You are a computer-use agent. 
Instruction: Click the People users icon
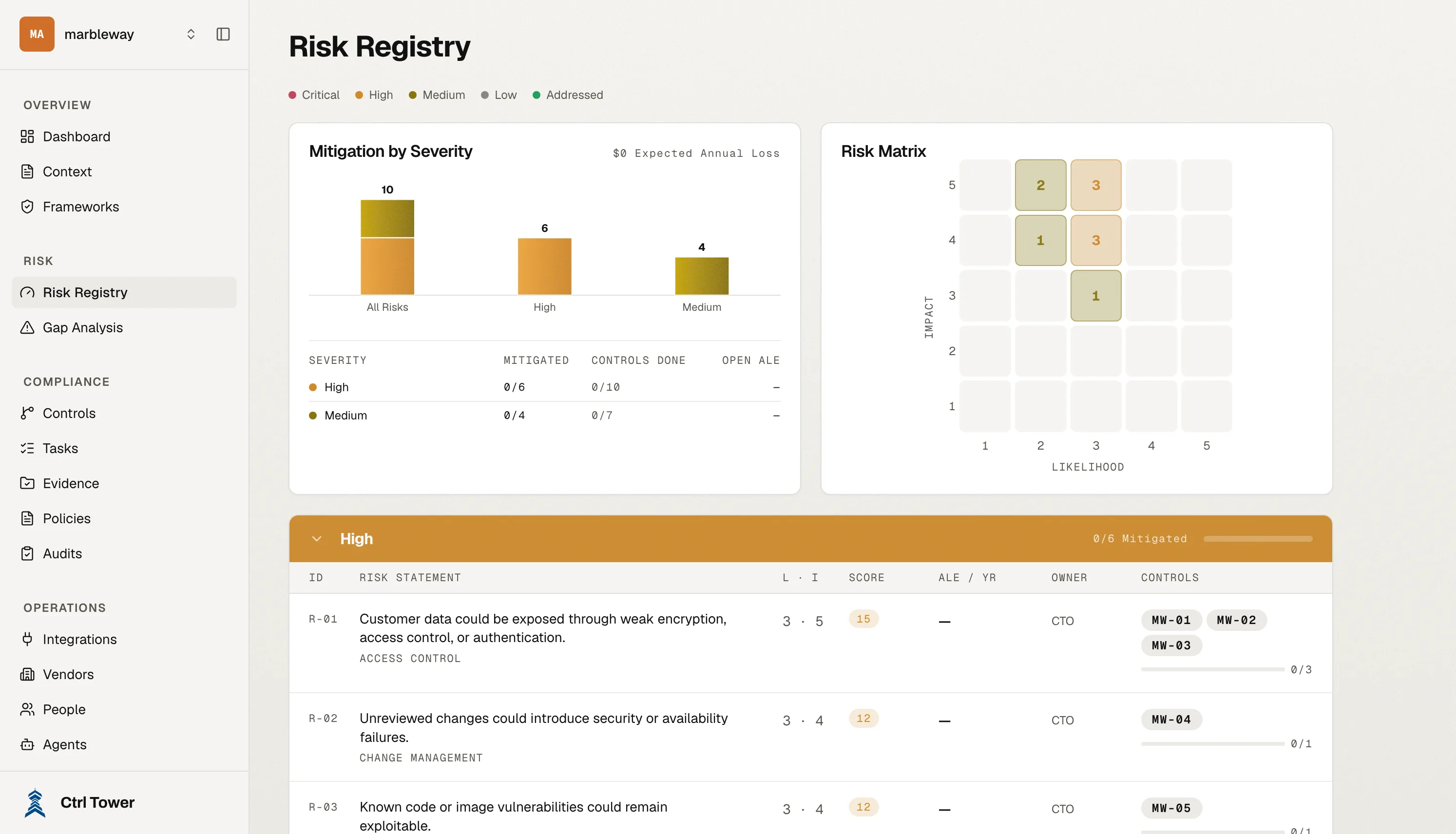tap(27, 709)
